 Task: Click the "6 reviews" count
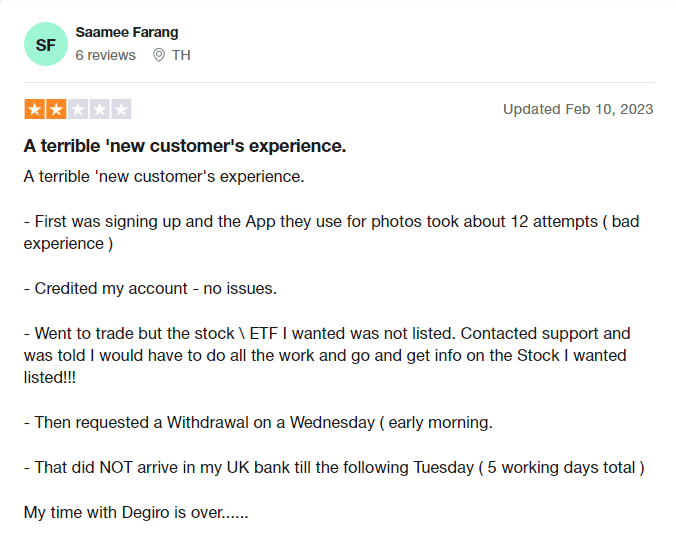tap(105, 55)
